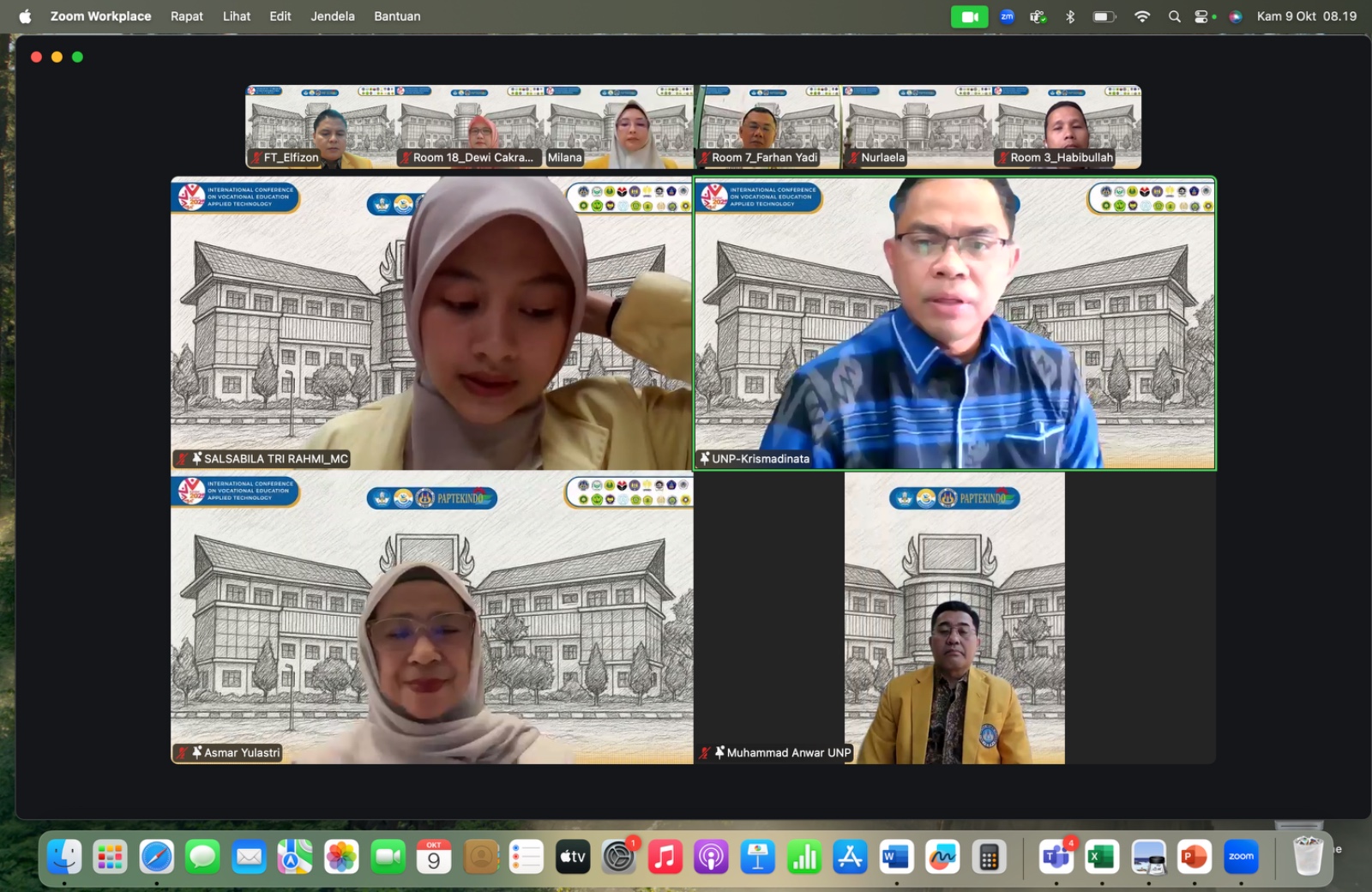
Task: Click Asmar Yulastri's video tile
Action: click(x=431, y=618)
